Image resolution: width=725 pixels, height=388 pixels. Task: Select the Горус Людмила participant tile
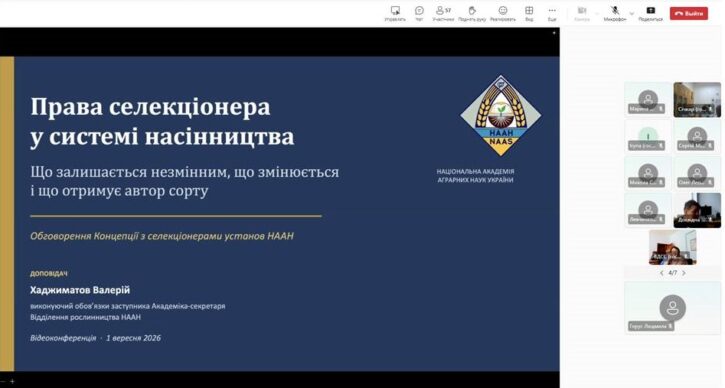[672, 308]
